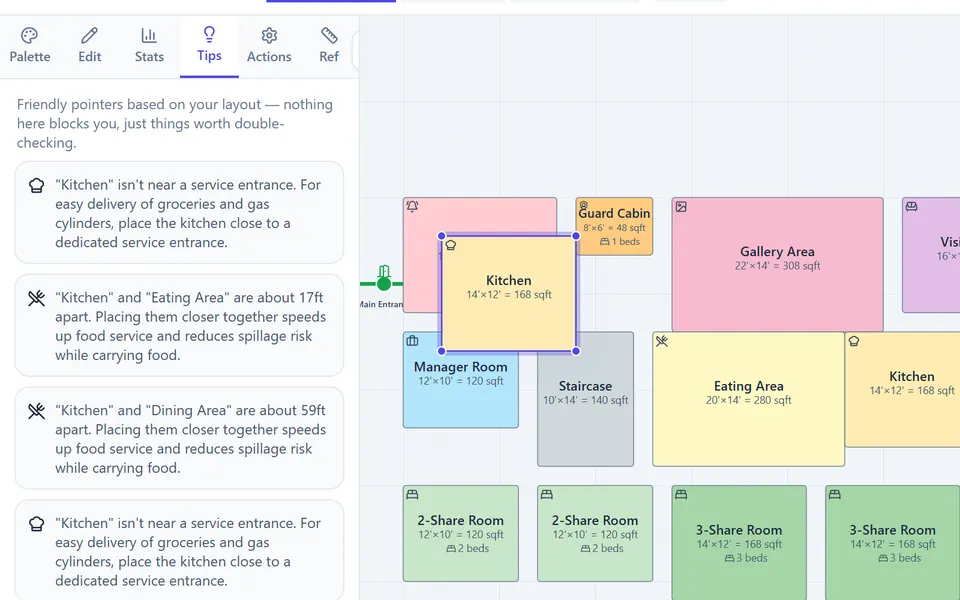This screenshot has height=600, width=960.
Task: Click the bottom-right resize handle of the selected Kitchen
Action: (576, 351)
